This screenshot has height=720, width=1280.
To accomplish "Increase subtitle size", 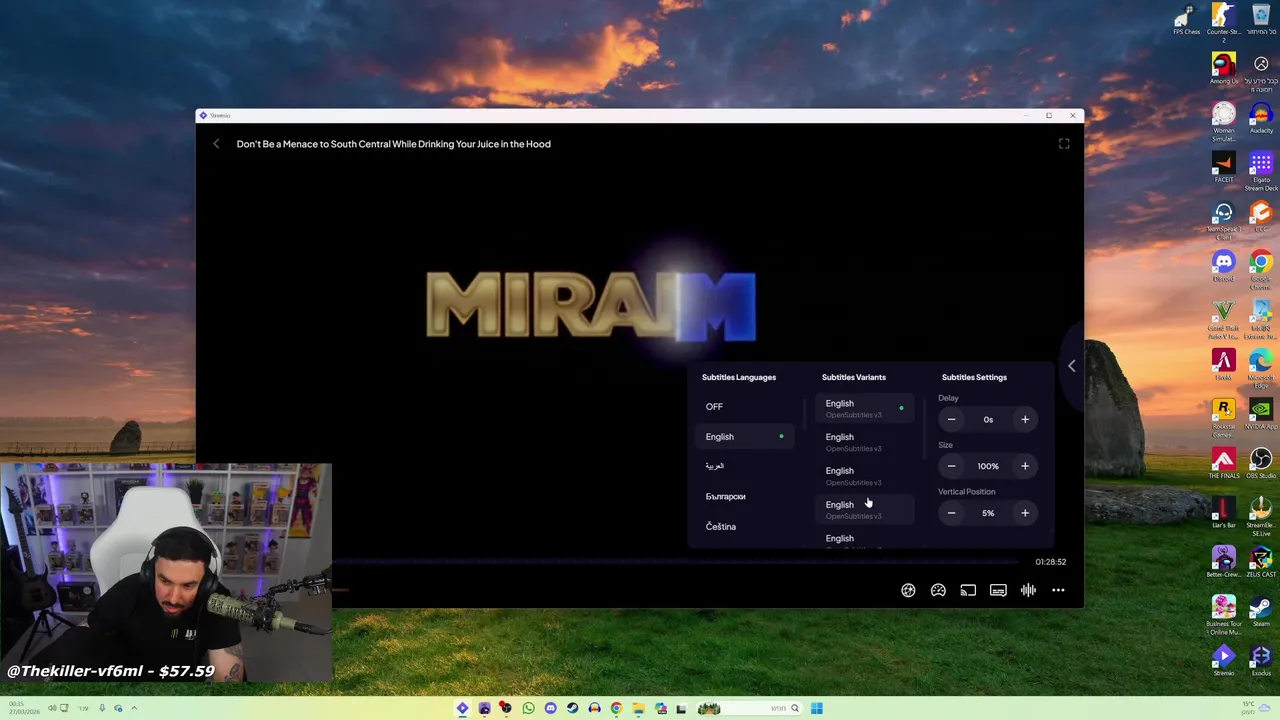I will (1025, 466).
